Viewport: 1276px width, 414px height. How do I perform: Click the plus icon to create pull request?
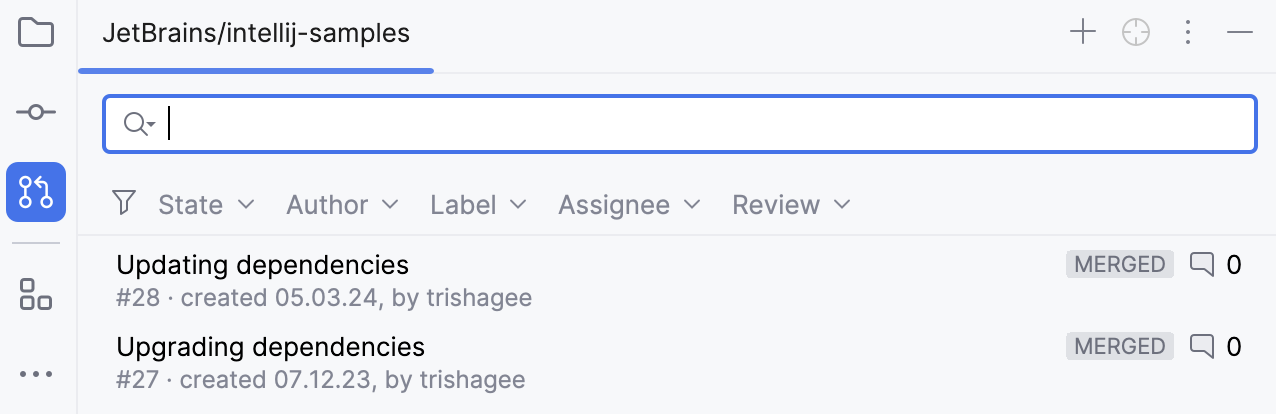click(1083, 33)
